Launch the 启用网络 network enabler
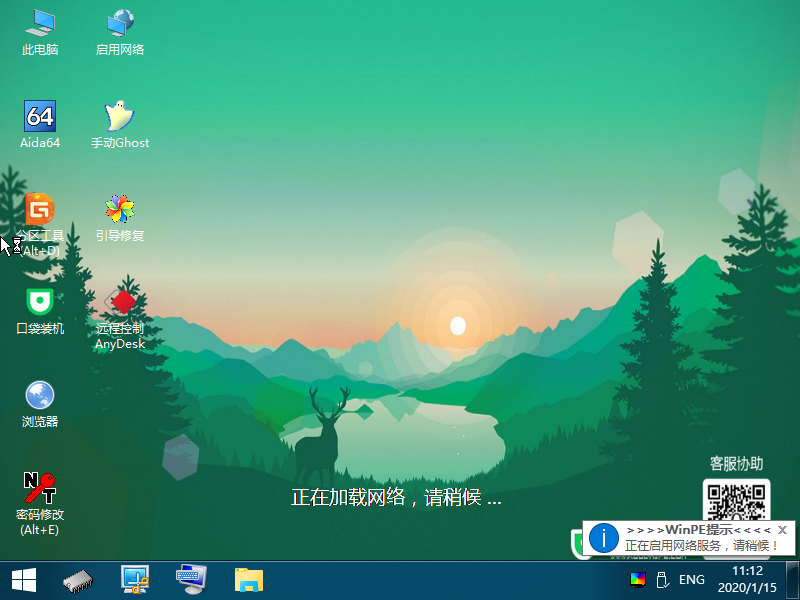 click(x=119, y=25)
